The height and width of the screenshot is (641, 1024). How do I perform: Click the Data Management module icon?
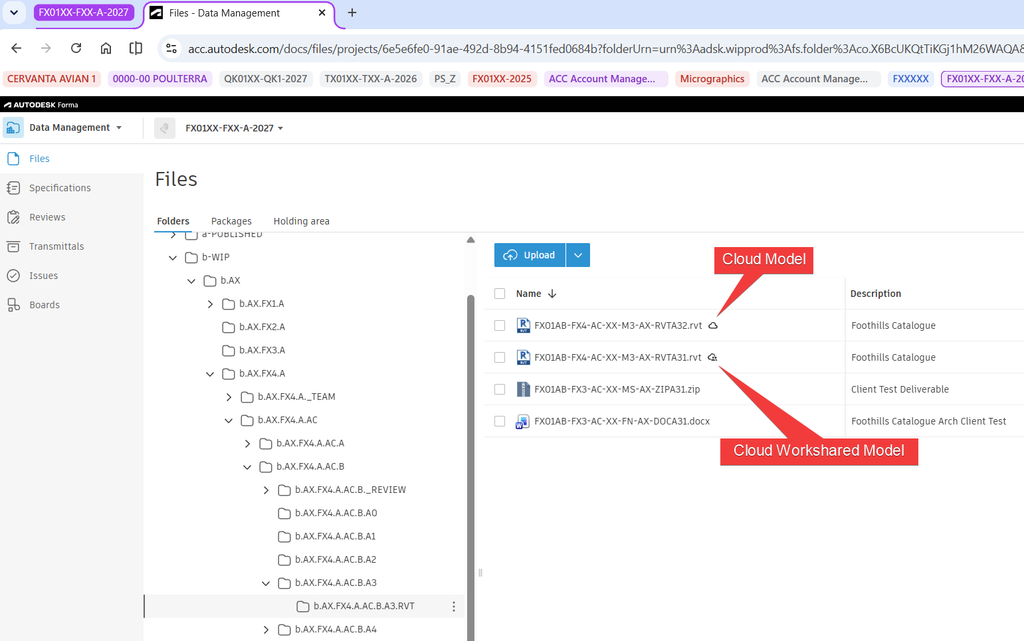click(x=13, y=127)
